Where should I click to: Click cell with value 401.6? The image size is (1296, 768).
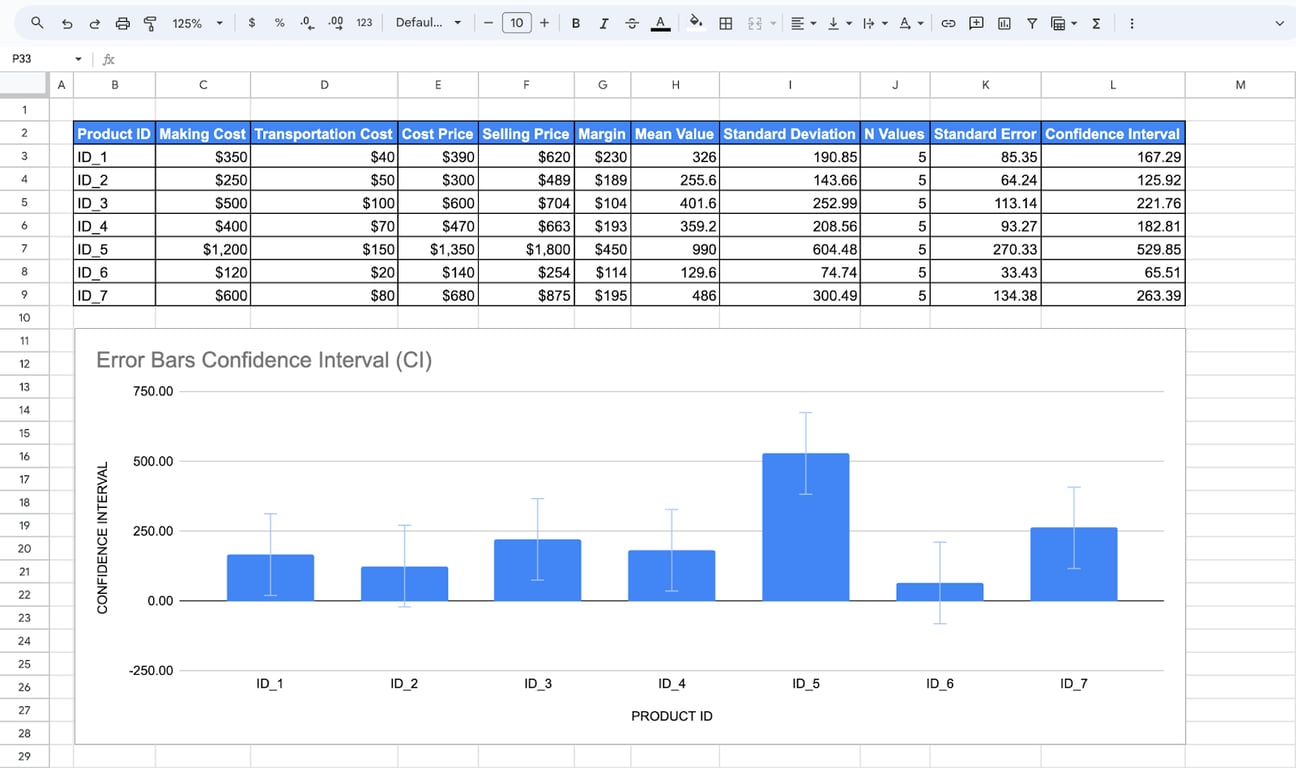[675, 202]
